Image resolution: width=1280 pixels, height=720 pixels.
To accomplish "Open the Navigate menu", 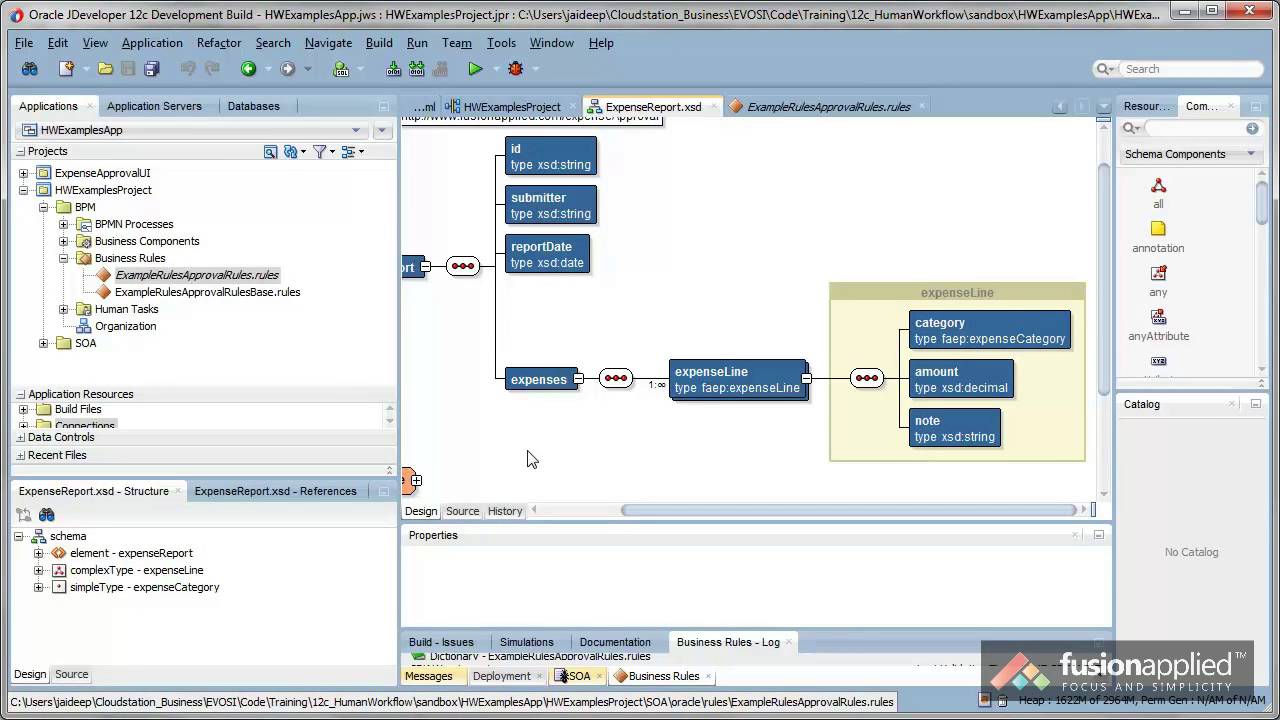I will coord(328,43).
